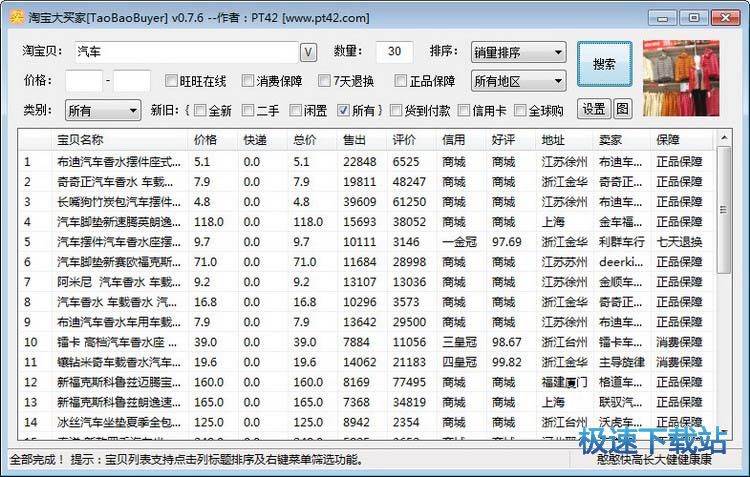The image size is (750, 477).
Task: Open 设置 settings button
Action: [594, 109]
